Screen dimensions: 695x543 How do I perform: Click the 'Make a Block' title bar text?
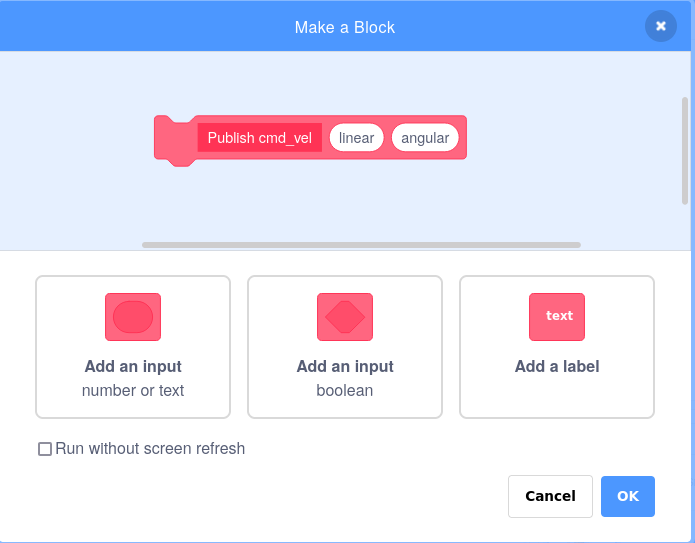point(345,27)
